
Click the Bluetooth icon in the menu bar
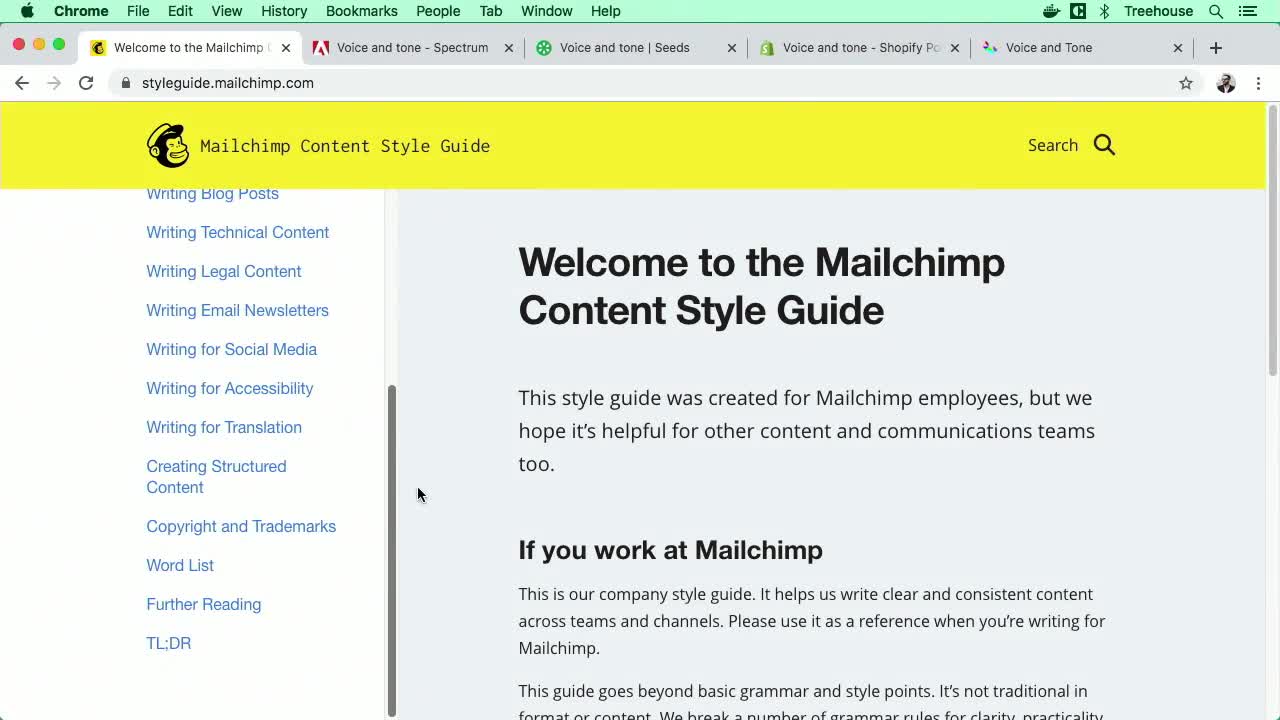[x=1104, y=11]
